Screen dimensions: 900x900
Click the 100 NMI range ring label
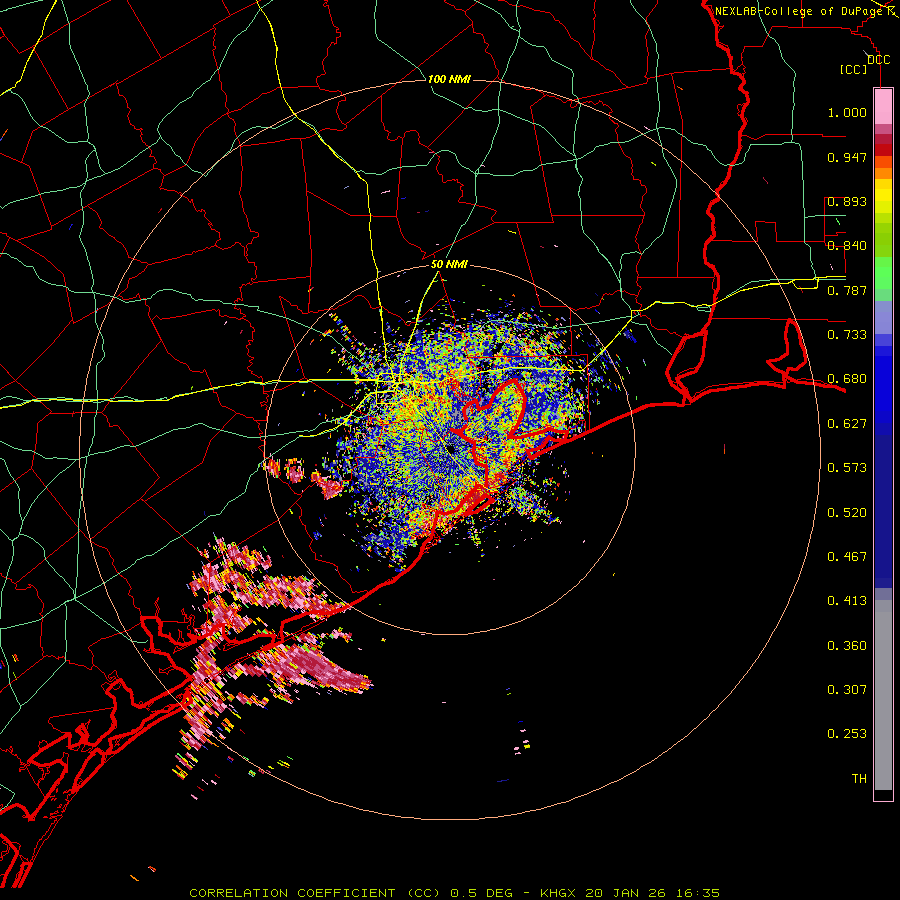point(449,79)
